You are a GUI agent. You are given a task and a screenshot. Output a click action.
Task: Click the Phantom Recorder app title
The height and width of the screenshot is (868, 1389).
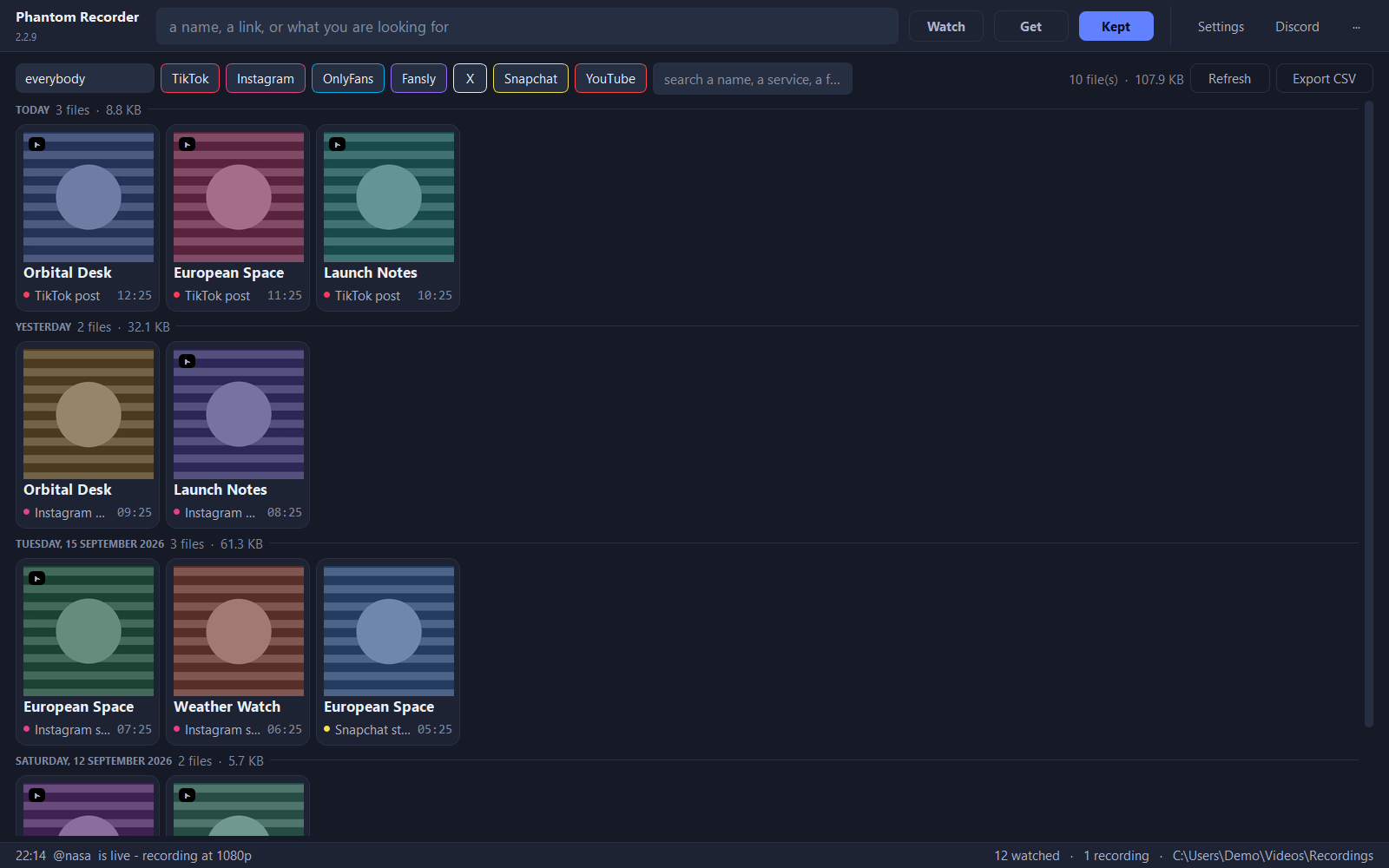click(77, 17)
